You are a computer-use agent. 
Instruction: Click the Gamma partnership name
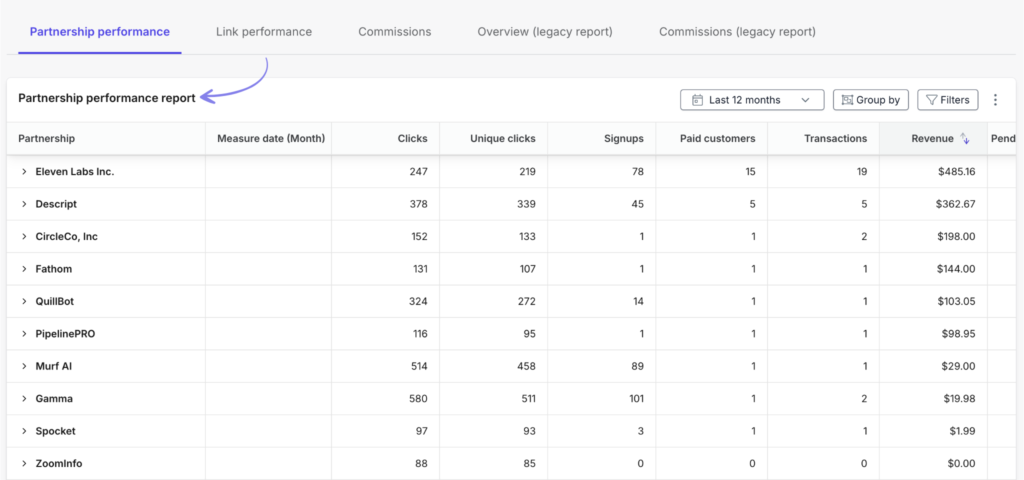click(54, 398)
